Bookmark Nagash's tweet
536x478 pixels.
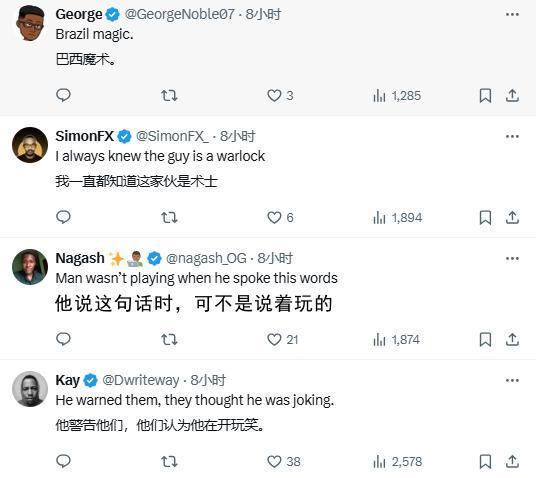point(485,340)
